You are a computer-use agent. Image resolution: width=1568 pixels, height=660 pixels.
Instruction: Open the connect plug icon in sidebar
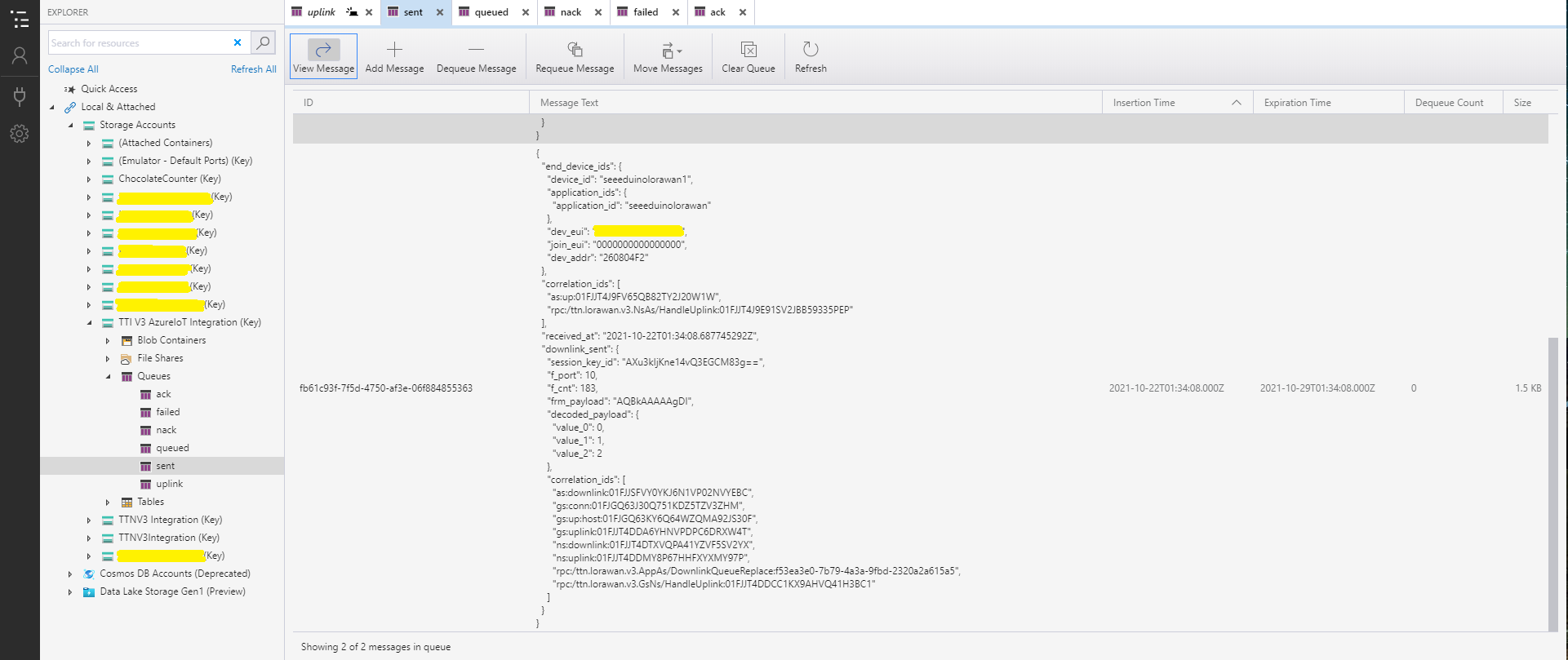[x=20, y=96]
